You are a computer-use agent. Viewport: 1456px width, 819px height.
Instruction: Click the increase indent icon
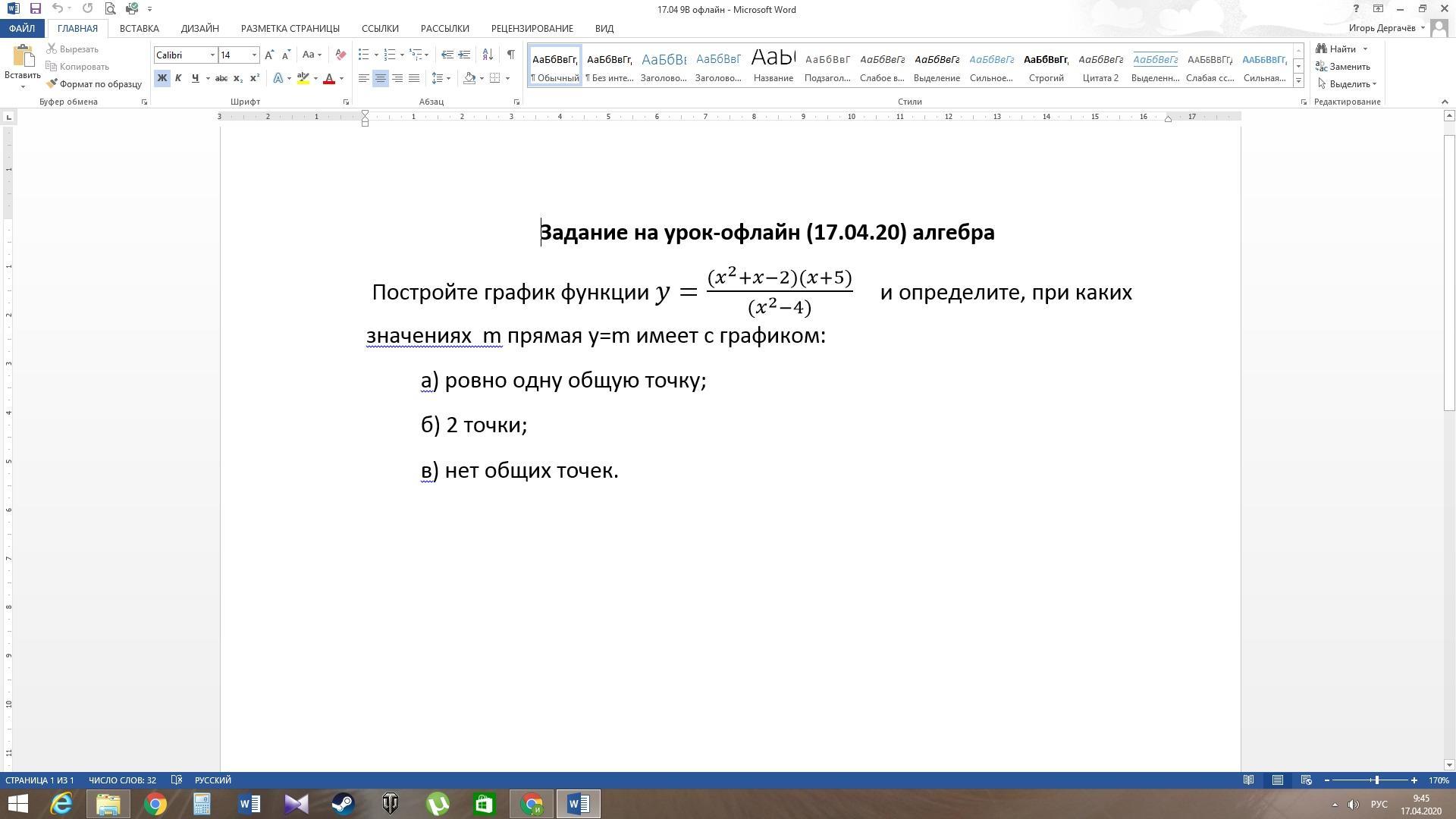(464, 55)
